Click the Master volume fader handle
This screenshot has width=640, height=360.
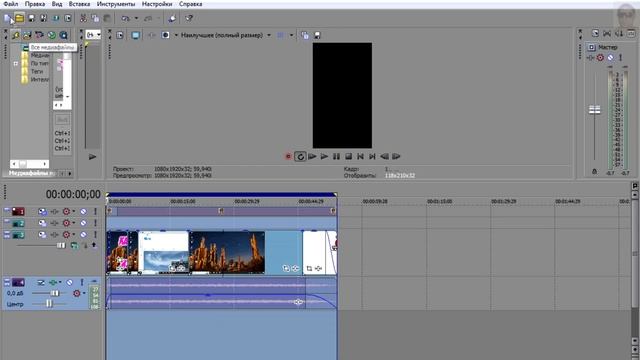(x=594, y=110)
